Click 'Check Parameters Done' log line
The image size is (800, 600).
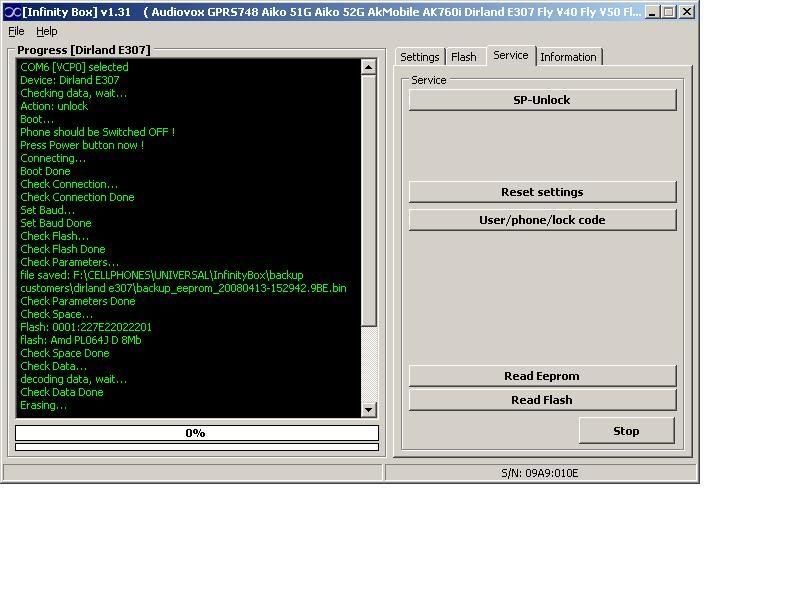(x=78, y=301)
